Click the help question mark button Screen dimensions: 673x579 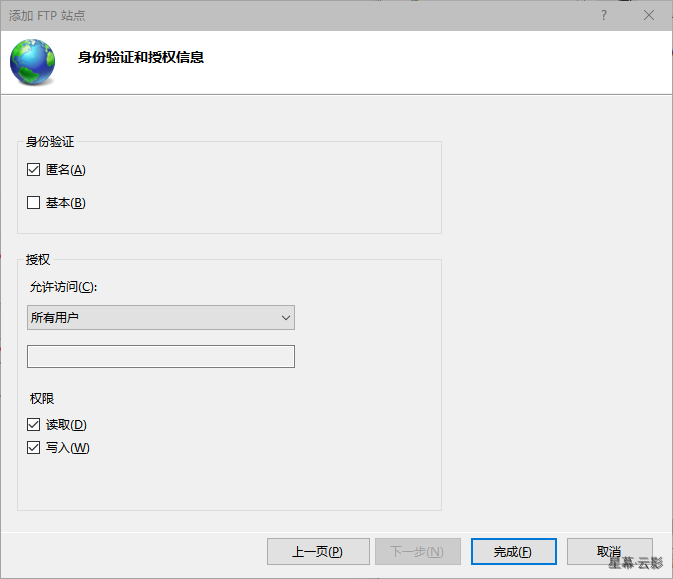[604, 15]
